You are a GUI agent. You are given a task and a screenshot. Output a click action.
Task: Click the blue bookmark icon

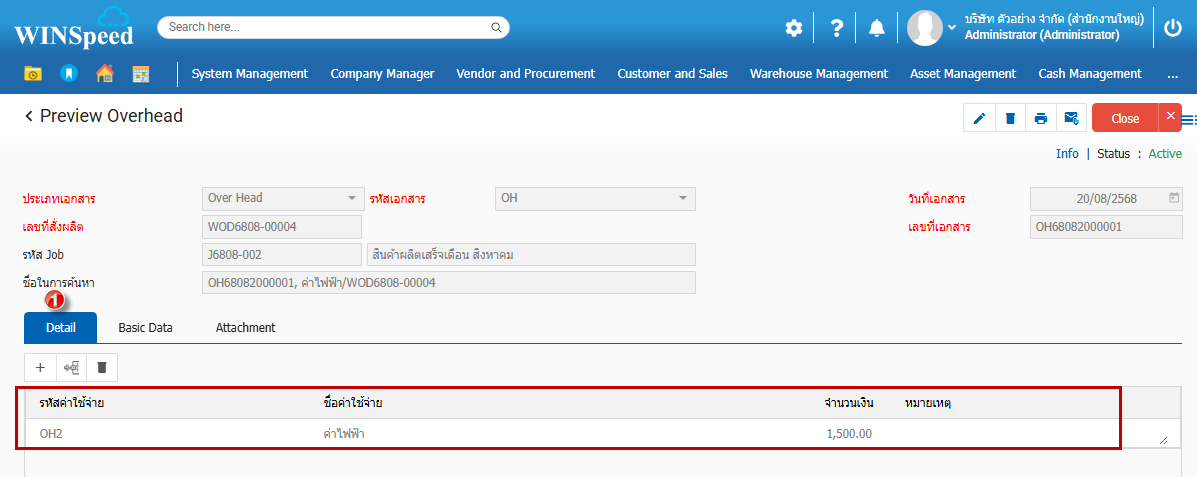(x=68, y=73)
